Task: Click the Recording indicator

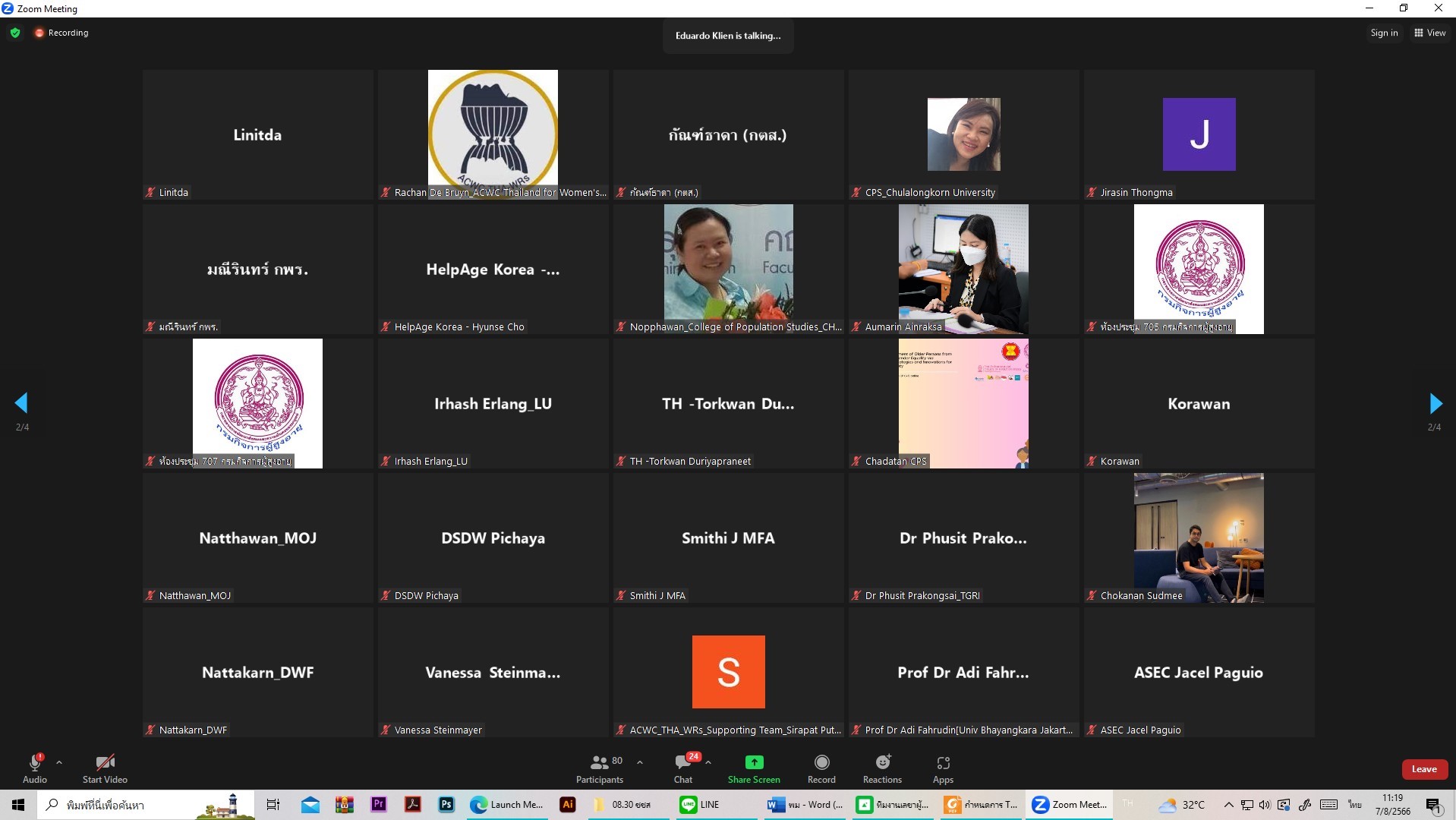Action: (61, 33)
